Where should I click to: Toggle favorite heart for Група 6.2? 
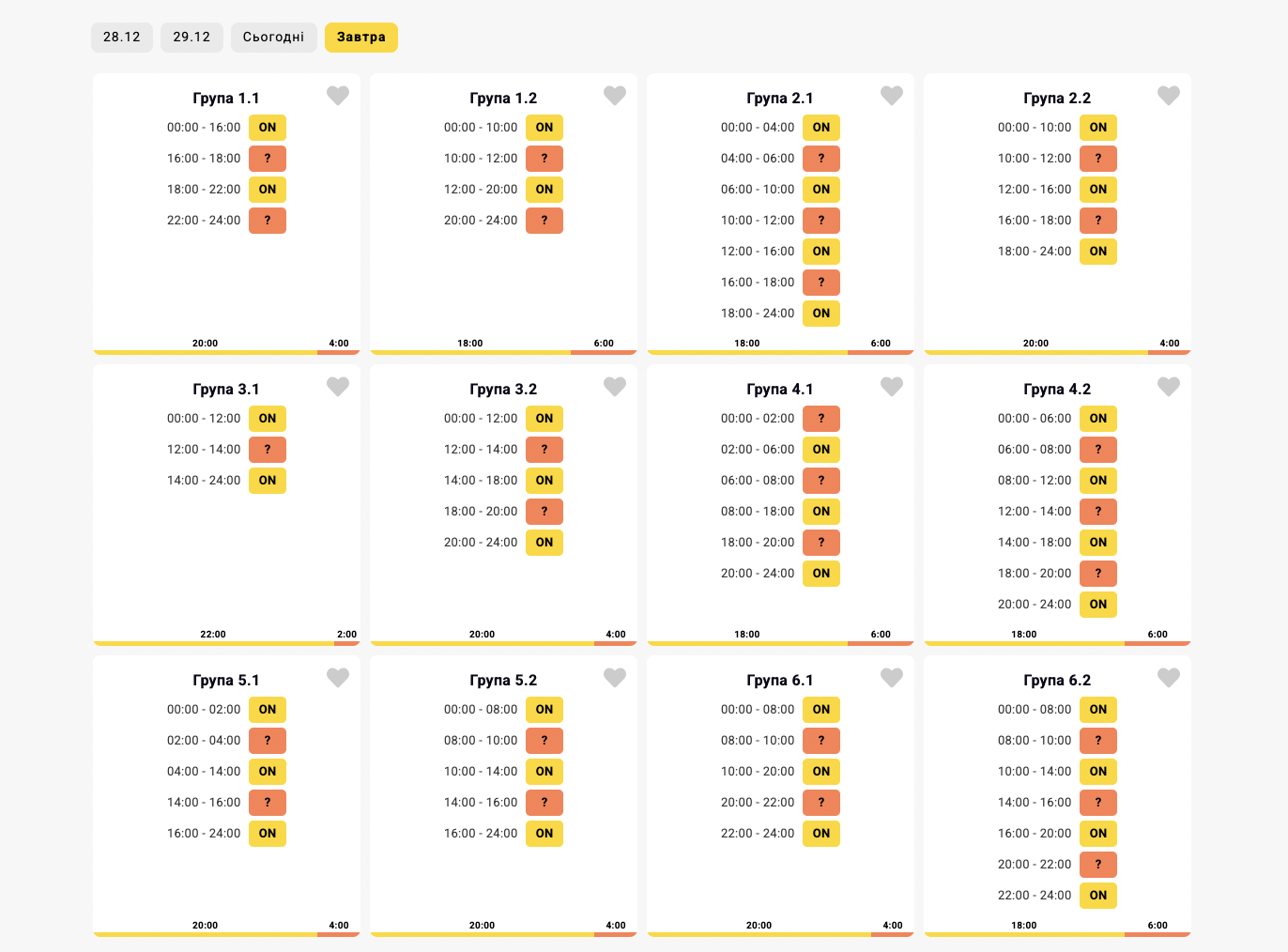(x=1169, y=678)
